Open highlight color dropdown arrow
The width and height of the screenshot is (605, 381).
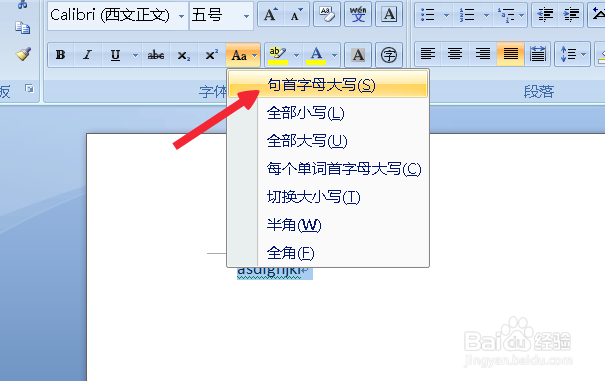tap(296, 55)
